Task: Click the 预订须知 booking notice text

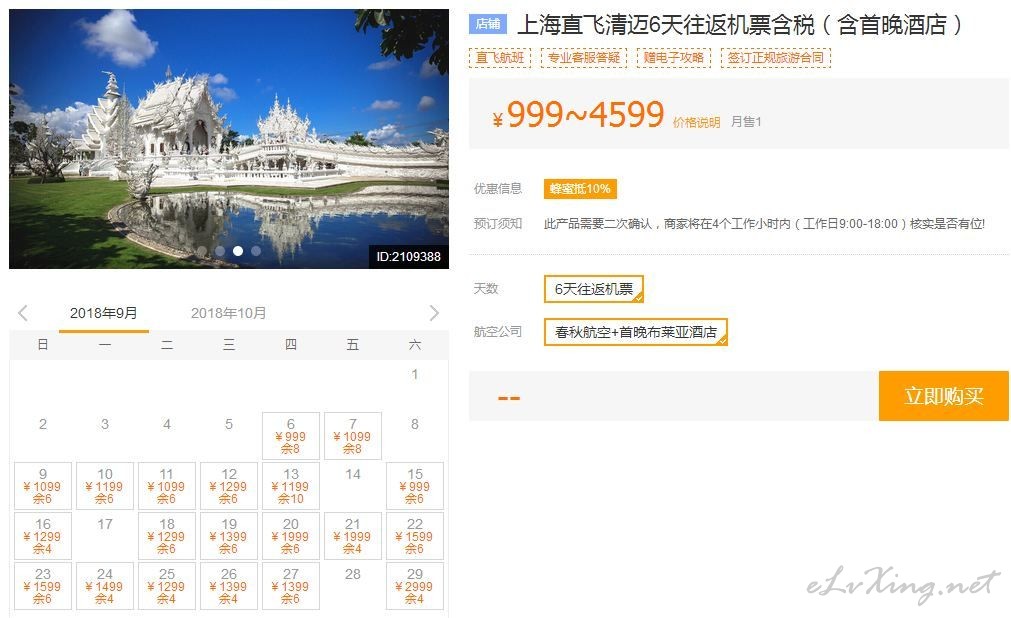Action: [498, 224]
